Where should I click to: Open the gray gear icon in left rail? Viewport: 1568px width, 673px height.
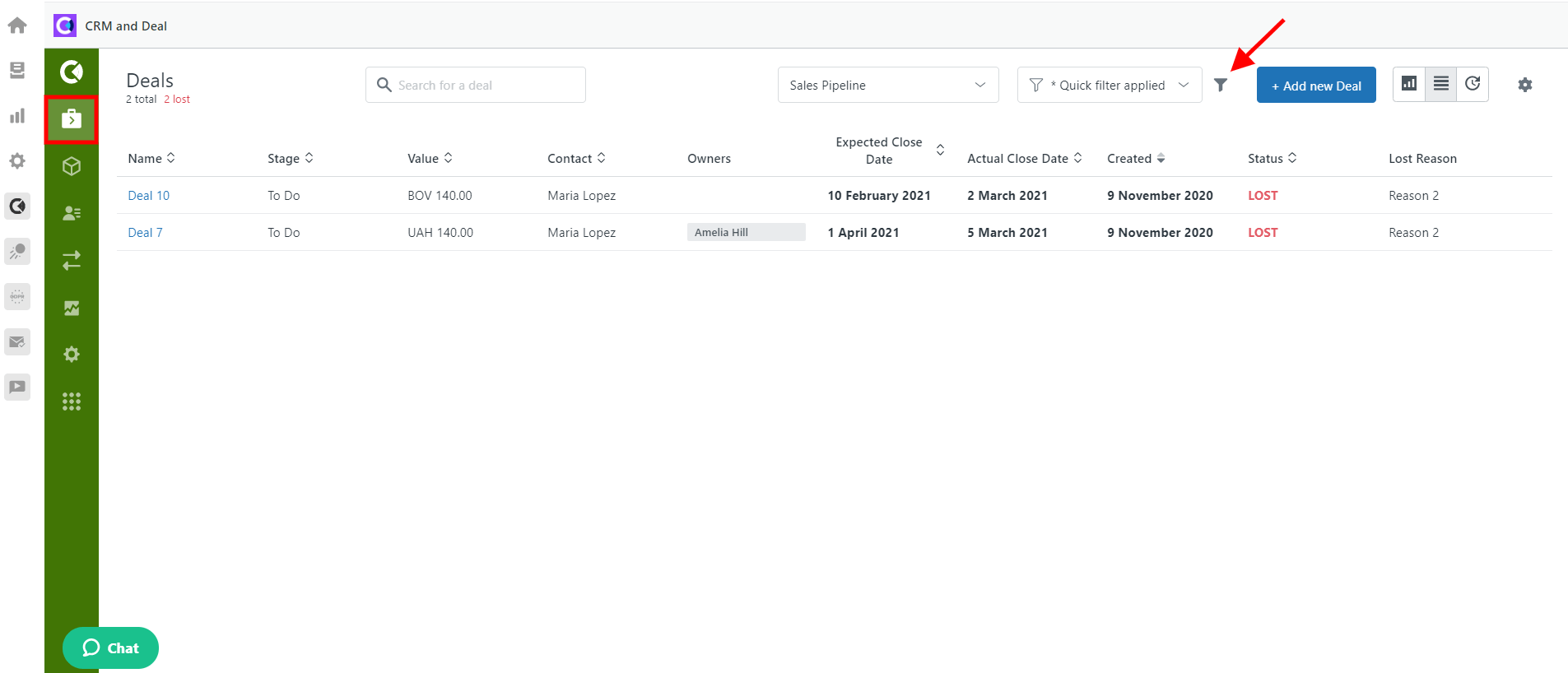pos(17,161)
